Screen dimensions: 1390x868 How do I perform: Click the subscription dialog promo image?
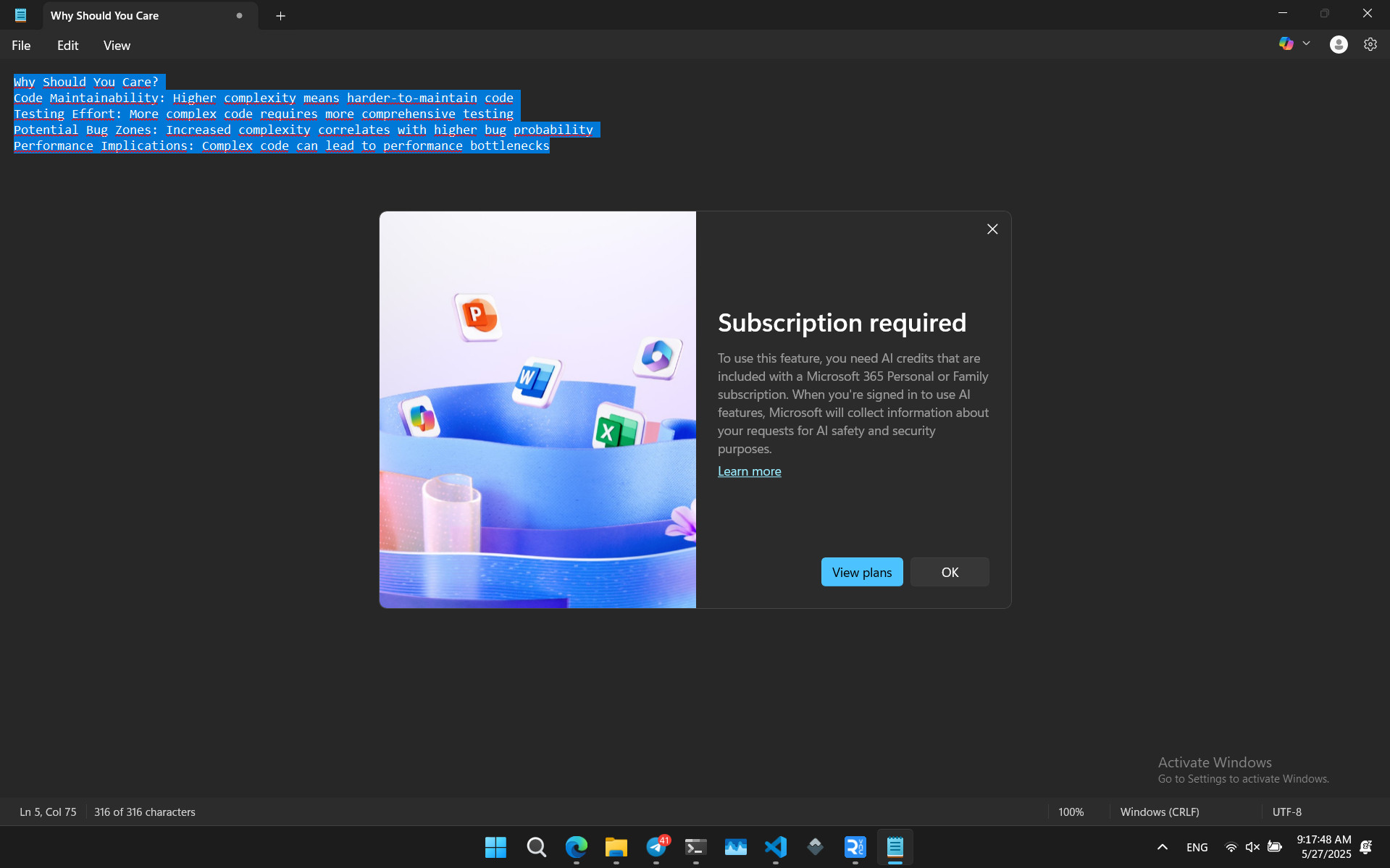point(537,410)
